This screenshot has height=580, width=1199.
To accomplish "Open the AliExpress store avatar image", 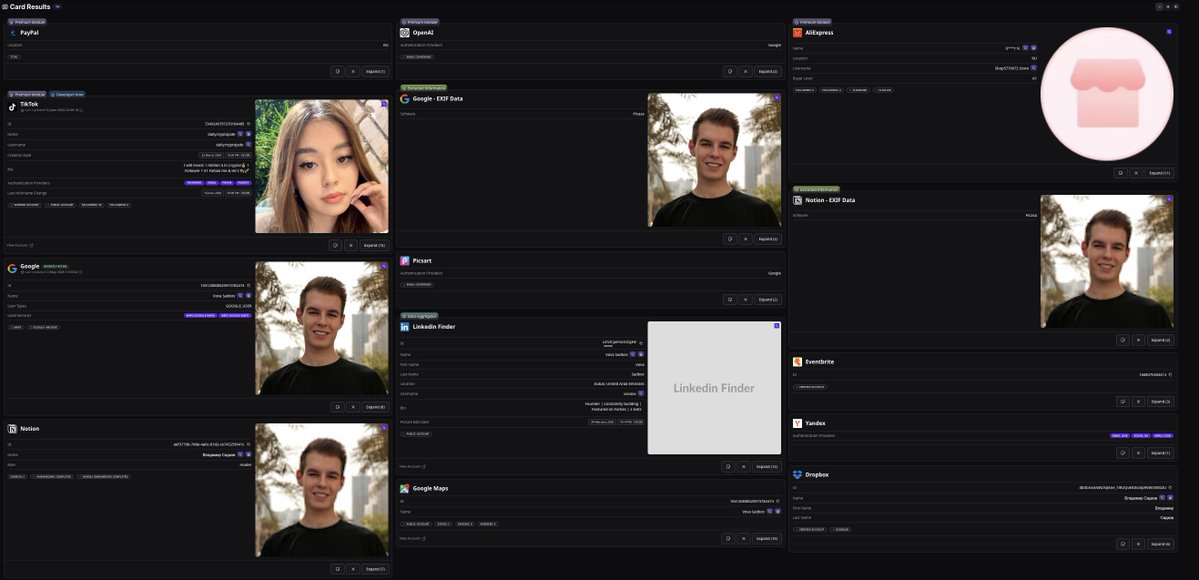I will (x=1106, y=94).
